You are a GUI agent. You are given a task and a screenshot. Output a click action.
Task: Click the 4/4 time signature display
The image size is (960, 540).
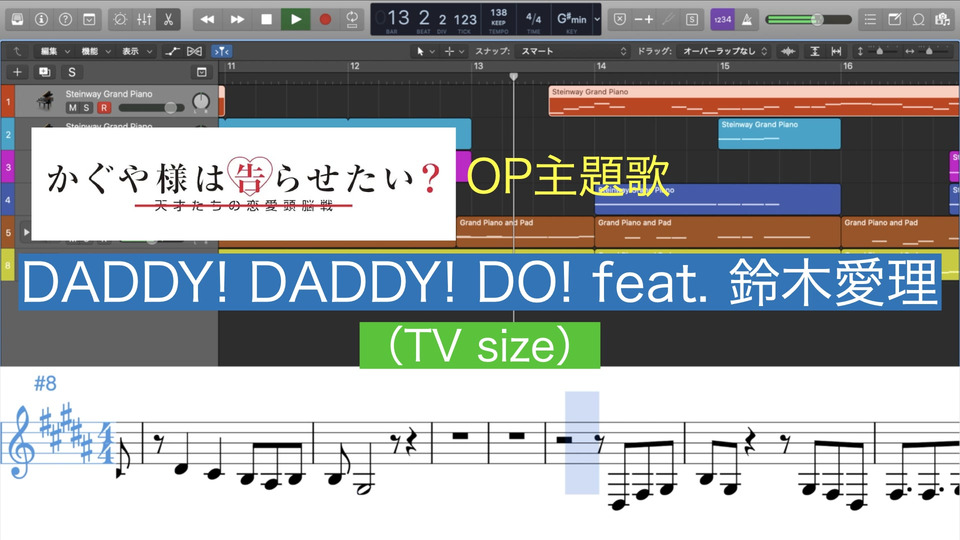tap(533, 20)
